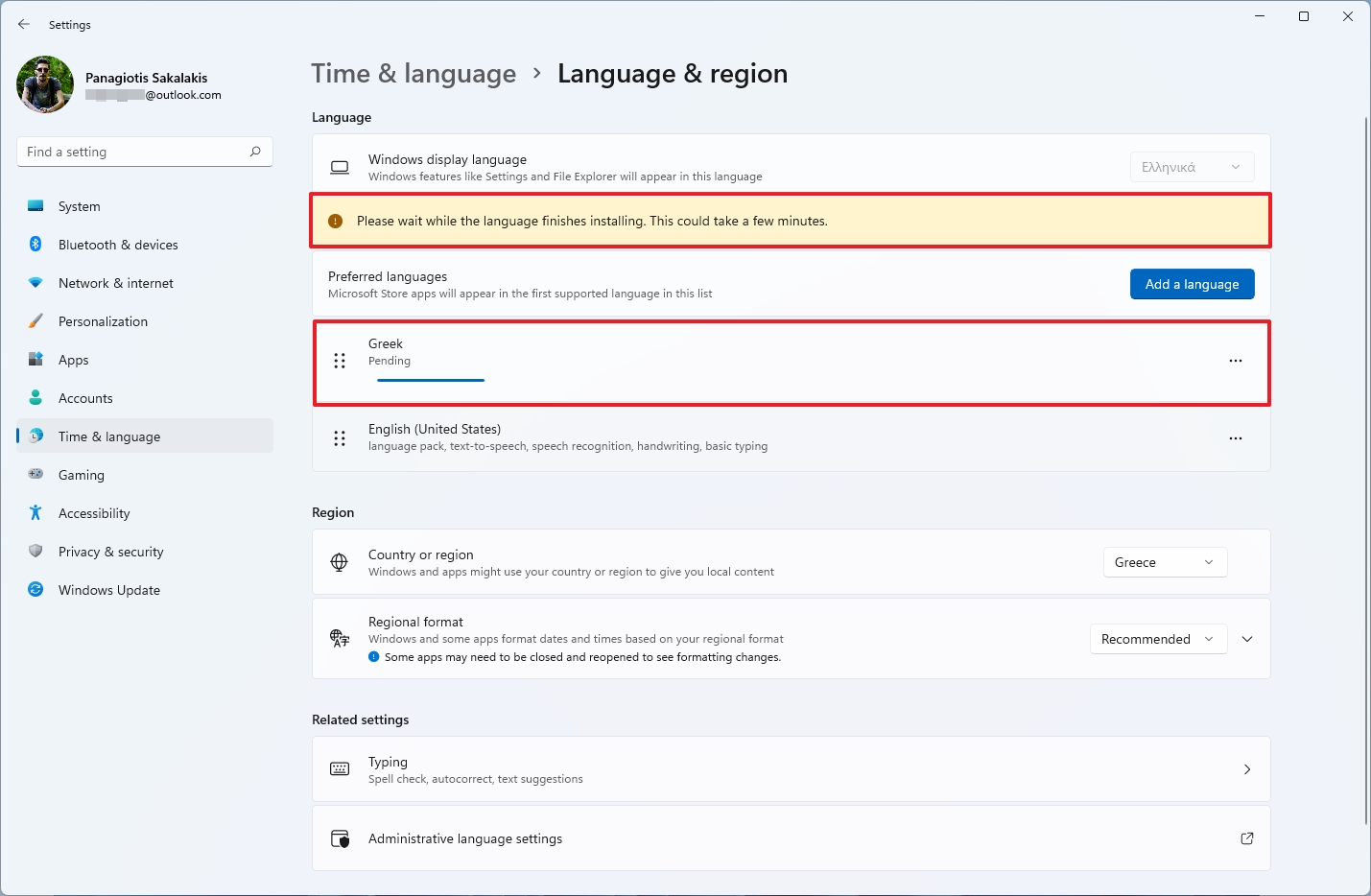
Task: Open Country or region Greece dropdown
Action: (x=1165, y=563)
